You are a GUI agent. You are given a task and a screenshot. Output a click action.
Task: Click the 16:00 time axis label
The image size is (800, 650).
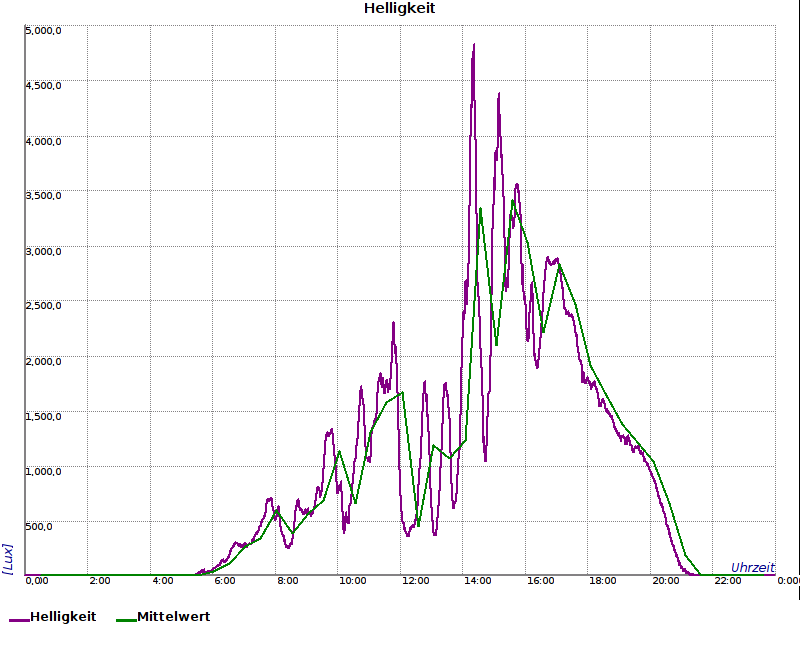point(540,581)
